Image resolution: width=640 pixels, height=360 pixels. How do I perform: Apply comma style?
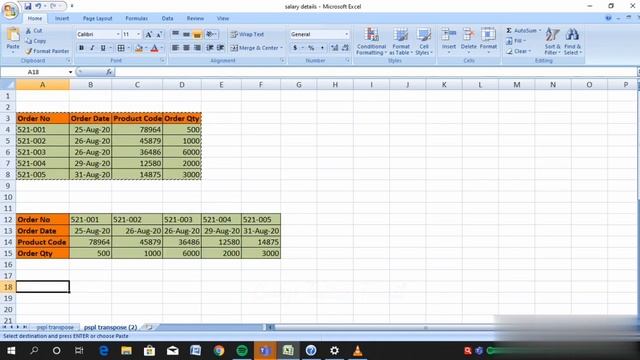point(322,48)
